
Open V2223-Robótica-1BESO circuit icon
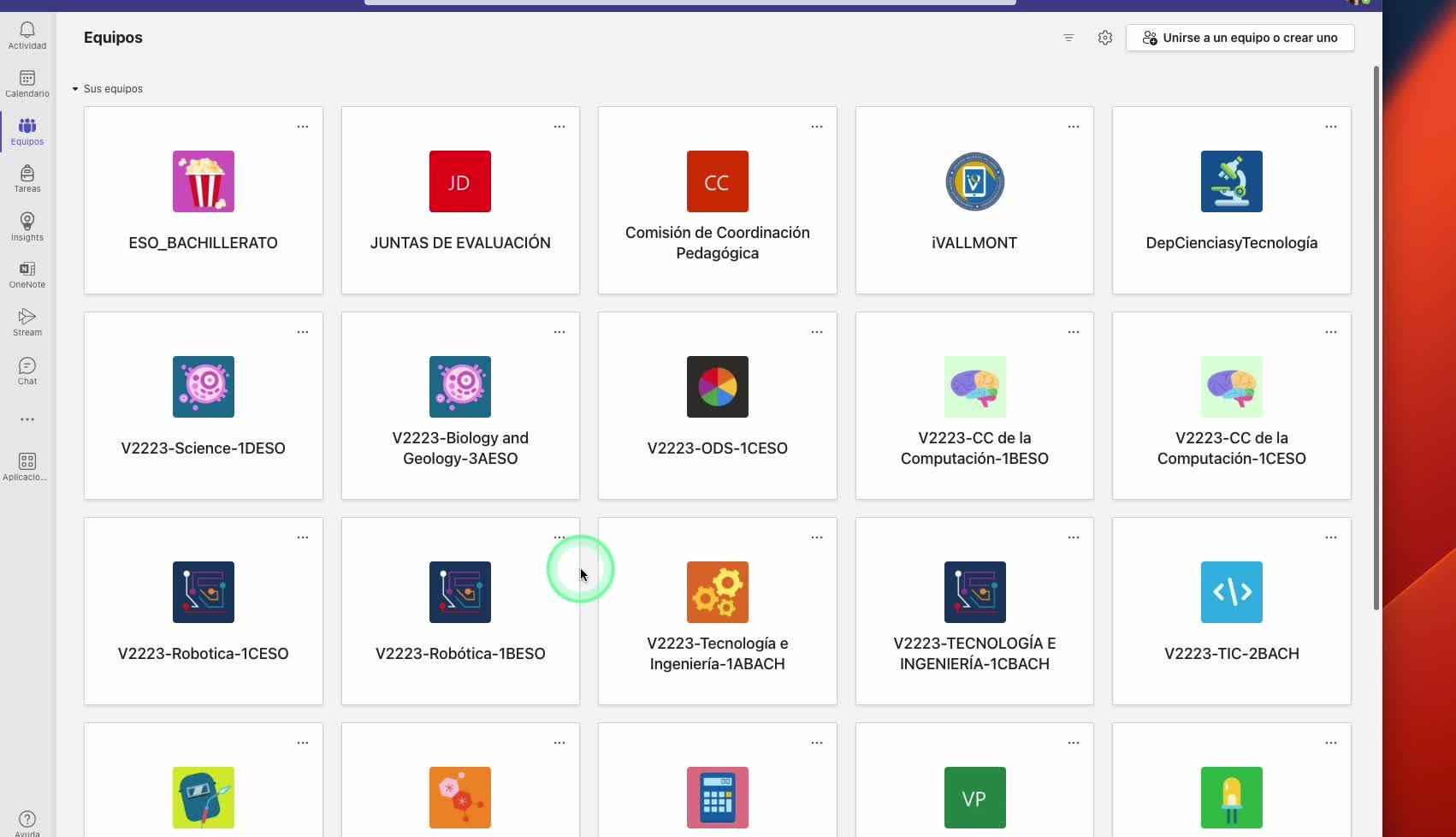coord(460,592)
